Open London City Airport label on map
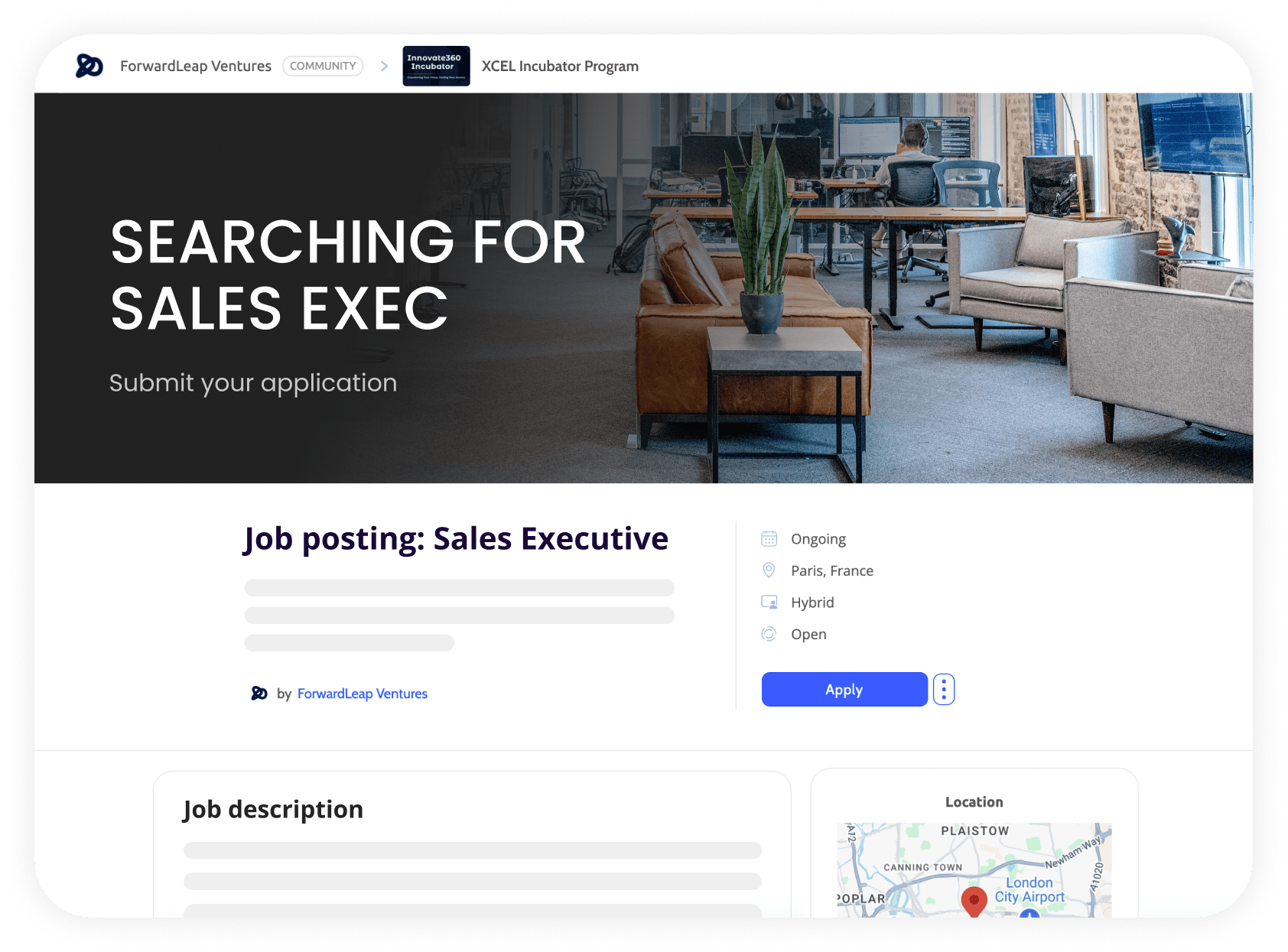This screenshot has height=952, width=1288. coord(1029,889)
